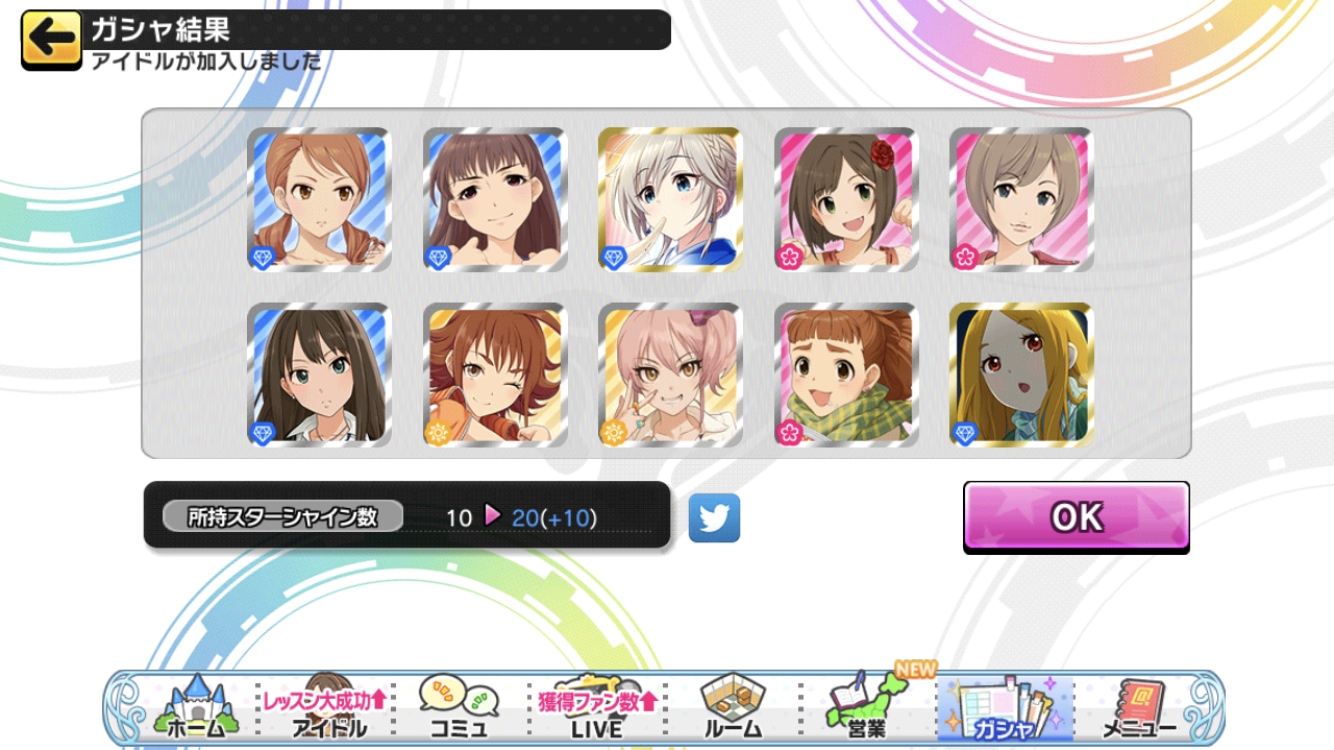This screenshot has height=750, width=1334.
Task: Go to the LIVE menu
Action: click(596, 707)
